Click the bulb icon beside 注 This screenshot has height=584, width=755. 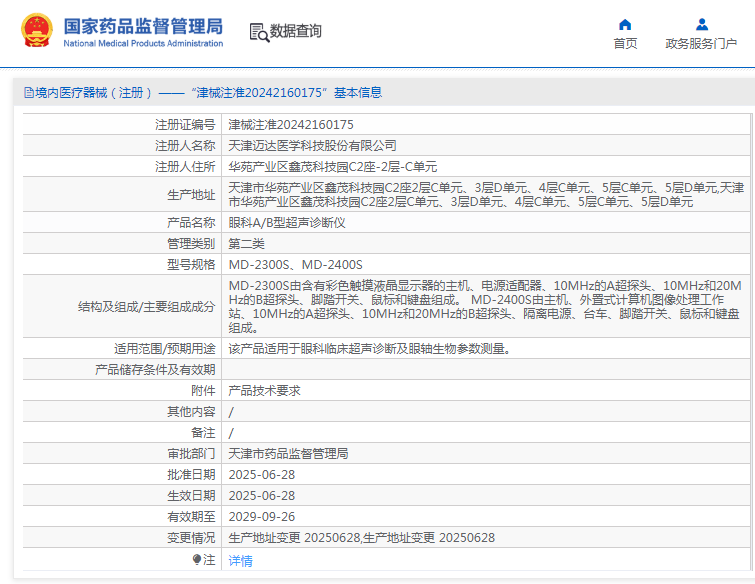(x=197, y=560)
